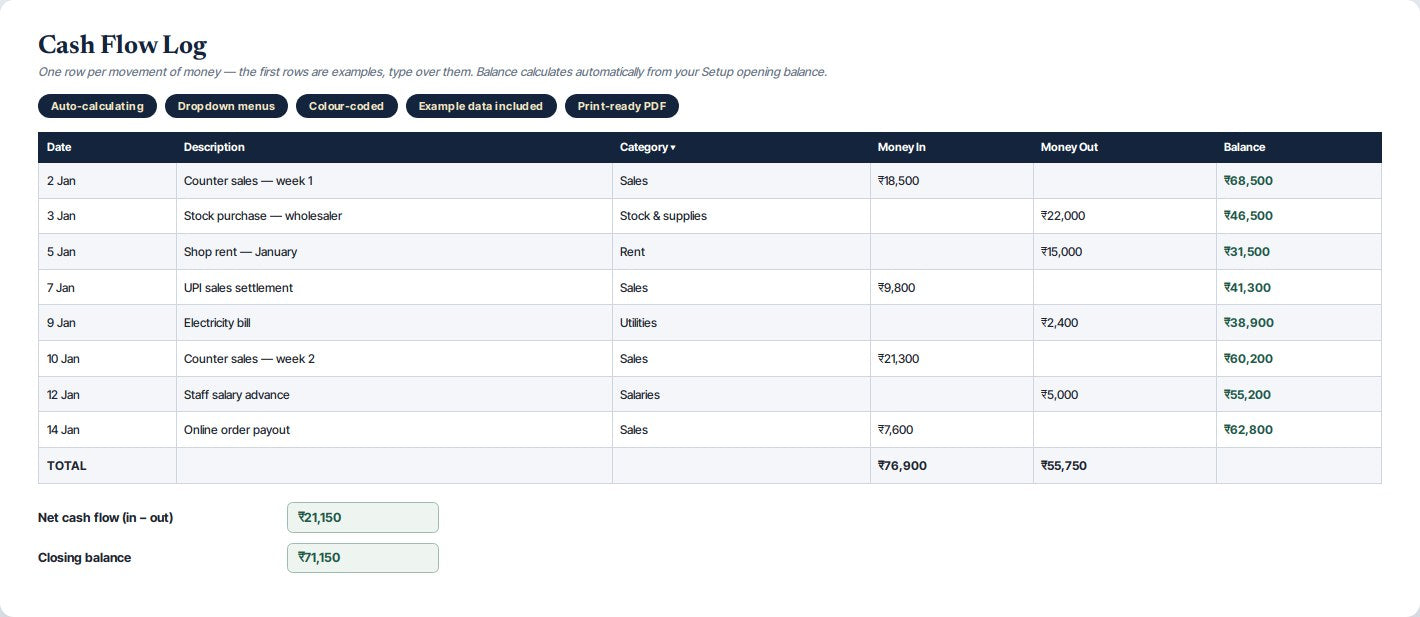
Task: Click the ₹60,200 balance value
Action: (x=1248, y=359)
